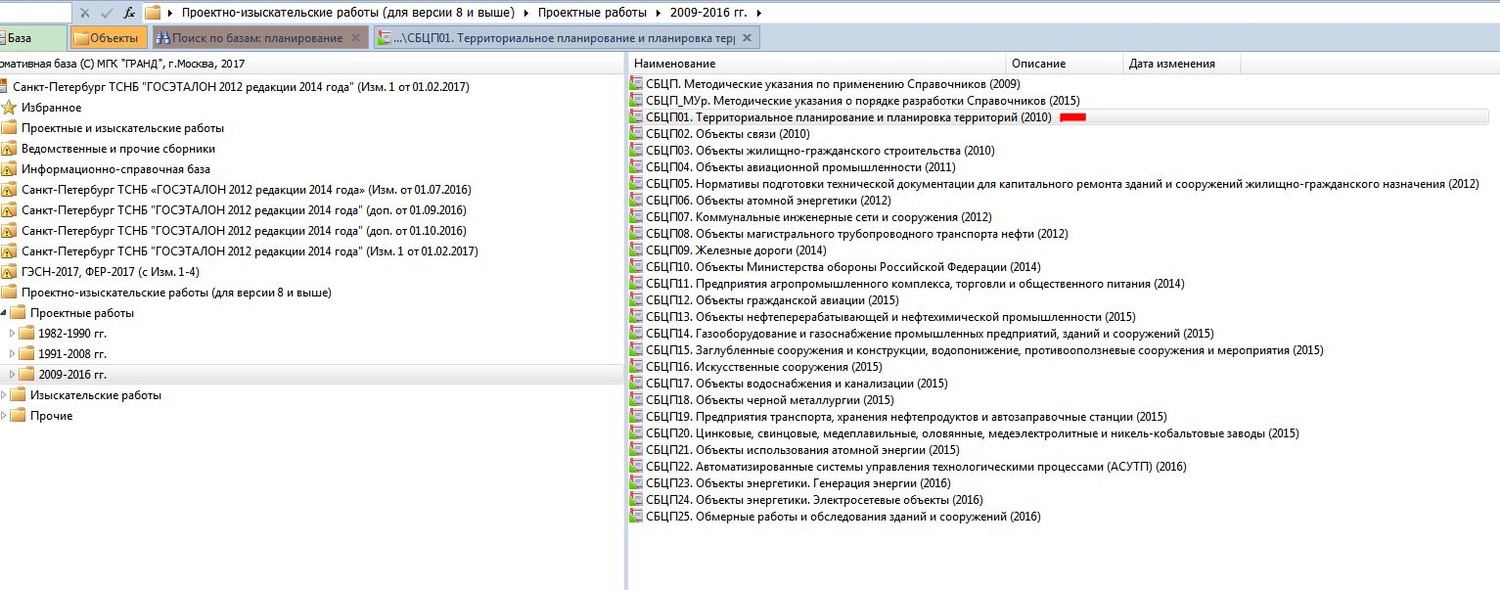The image size is (1500, 590).
Task: Select 'СБЦП22. Автоматизированные системы управления (АСУТП) (2016)'
Action: (x=916, y=467)
